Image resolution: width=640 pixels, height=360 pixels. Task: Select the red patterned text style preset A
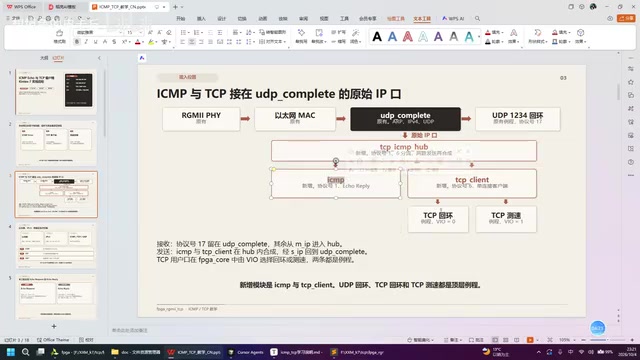click(x=407, y=37)
